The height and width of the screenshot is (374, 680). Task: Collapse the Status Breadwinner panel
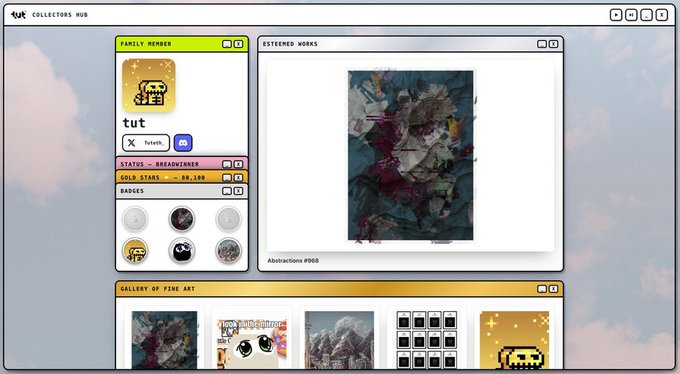click(x=227, y=164)
